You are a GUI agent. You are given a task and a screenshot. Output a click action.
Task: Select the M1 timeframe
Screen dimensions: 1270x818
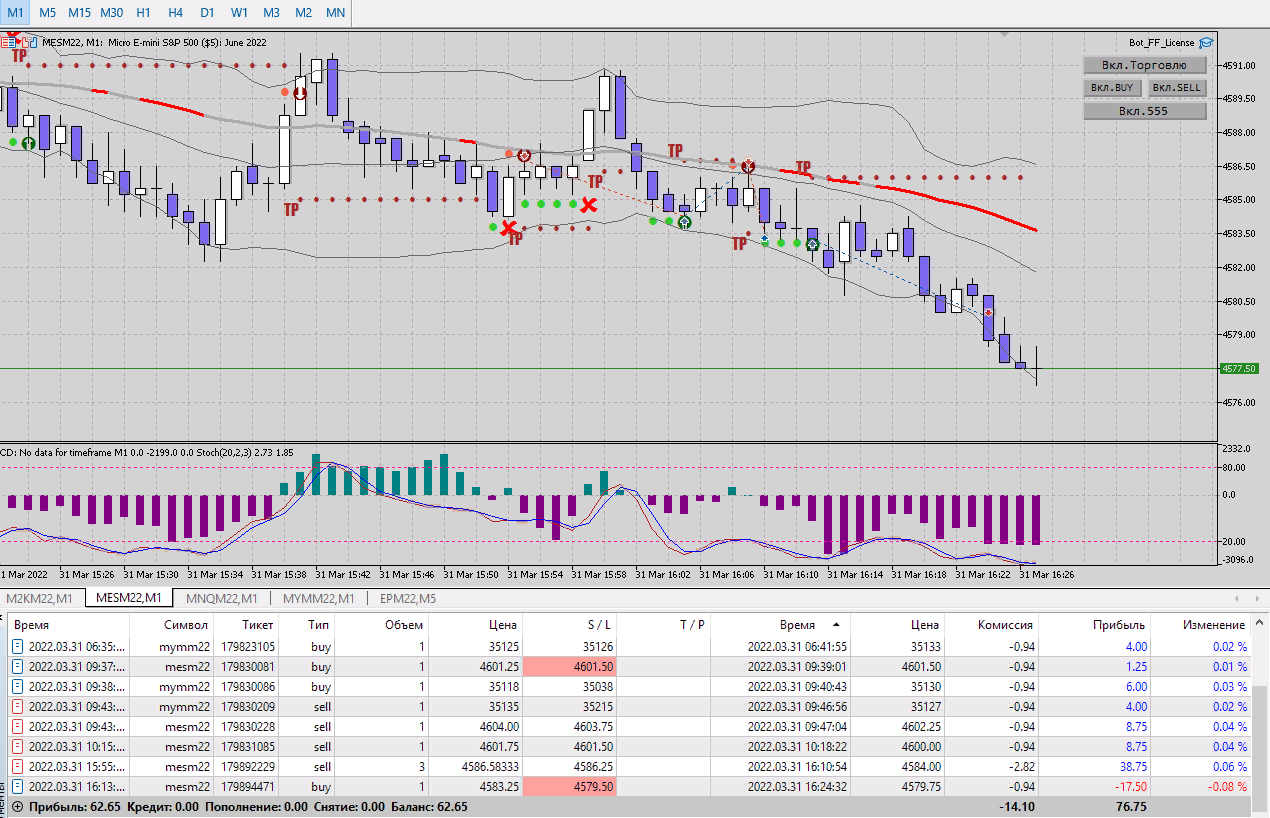click(x=16, y=12)
